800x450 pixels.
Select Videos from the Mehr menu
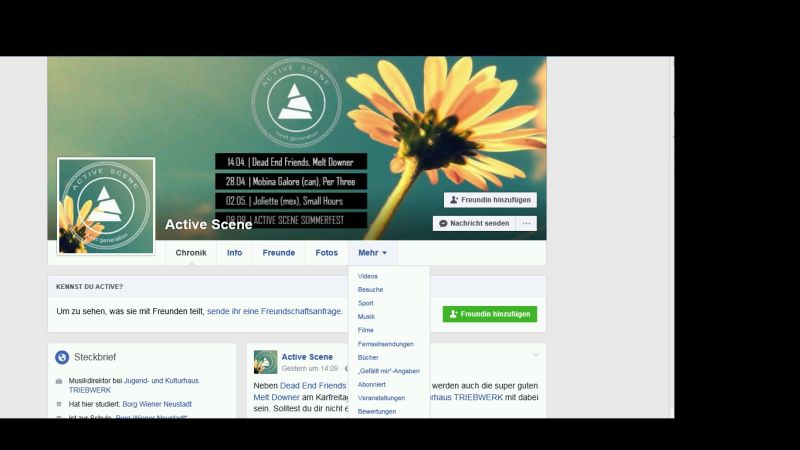click(368, 276)
